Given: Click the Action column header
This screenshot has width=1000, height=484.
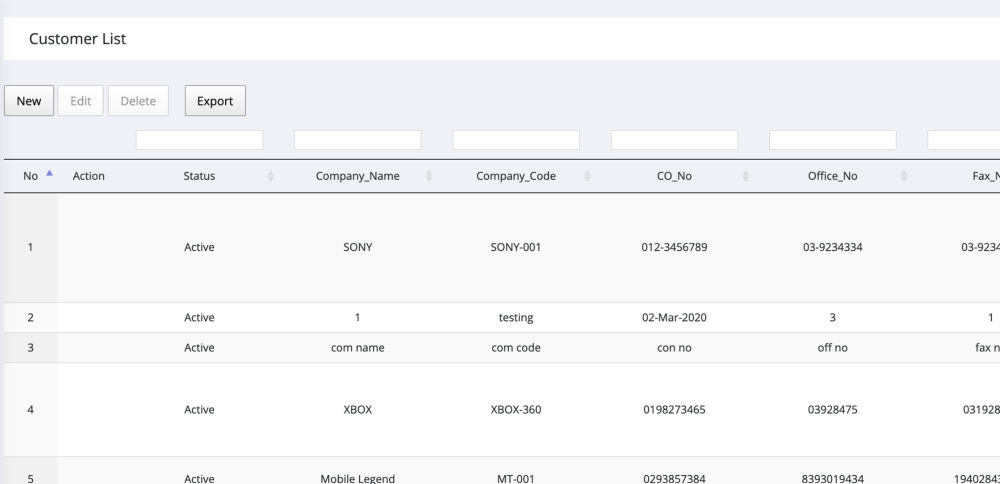Looking at the screenshot, I should (89, 176).
